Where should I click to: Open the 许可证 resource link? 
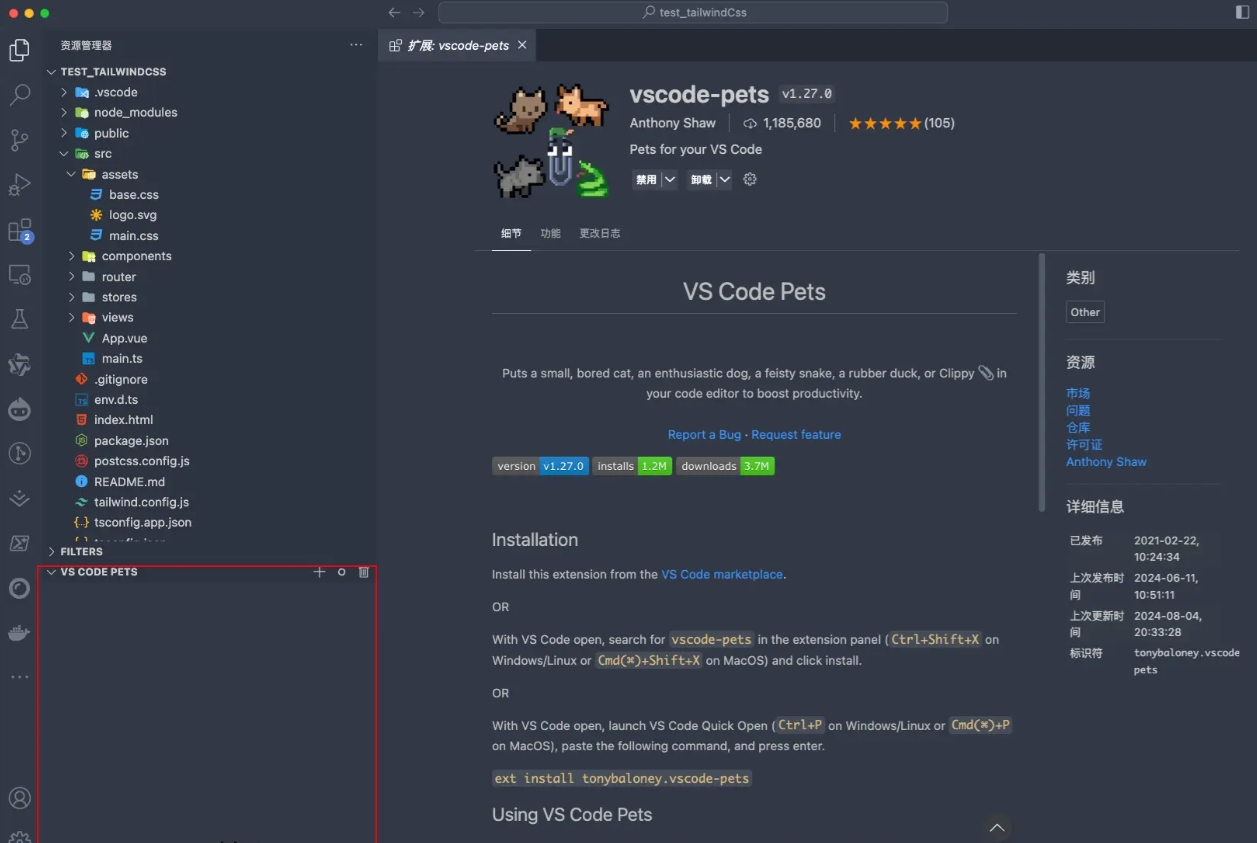tap(1084, 445)
